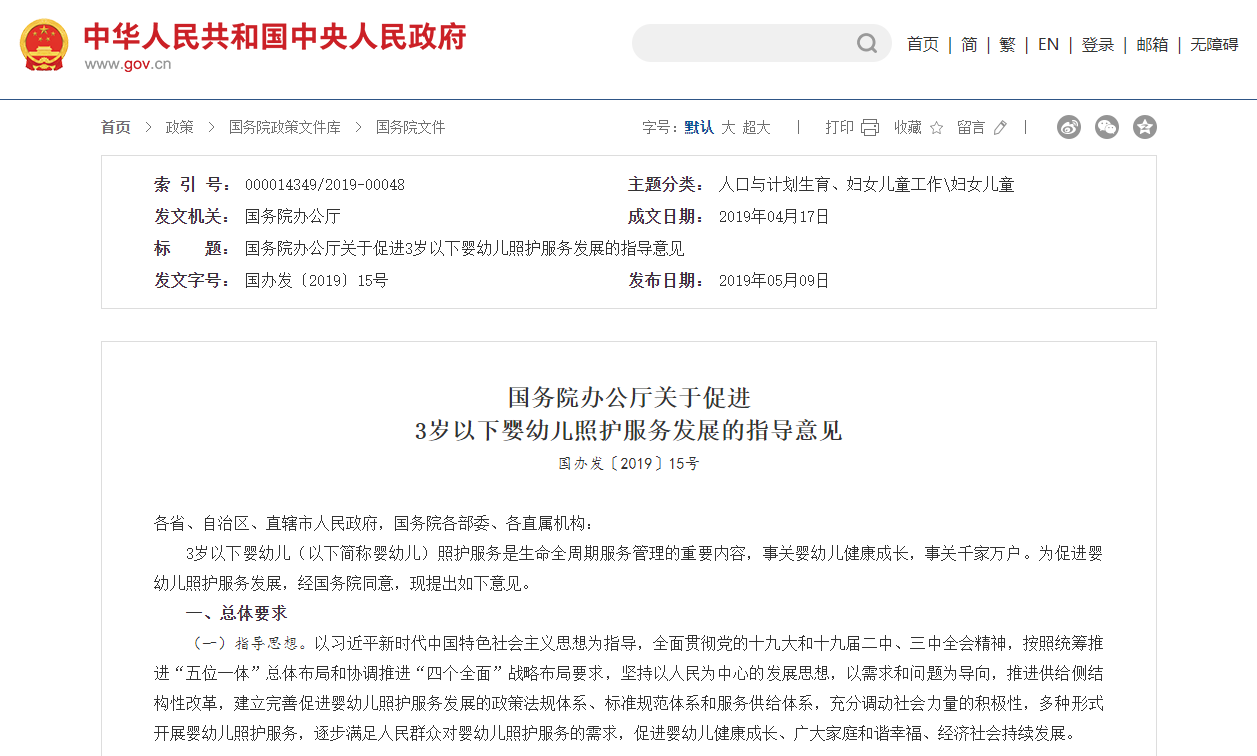Viewport: 1257px width, 756px height.
Task: Set font size to 默认
Action: [699, 127]
